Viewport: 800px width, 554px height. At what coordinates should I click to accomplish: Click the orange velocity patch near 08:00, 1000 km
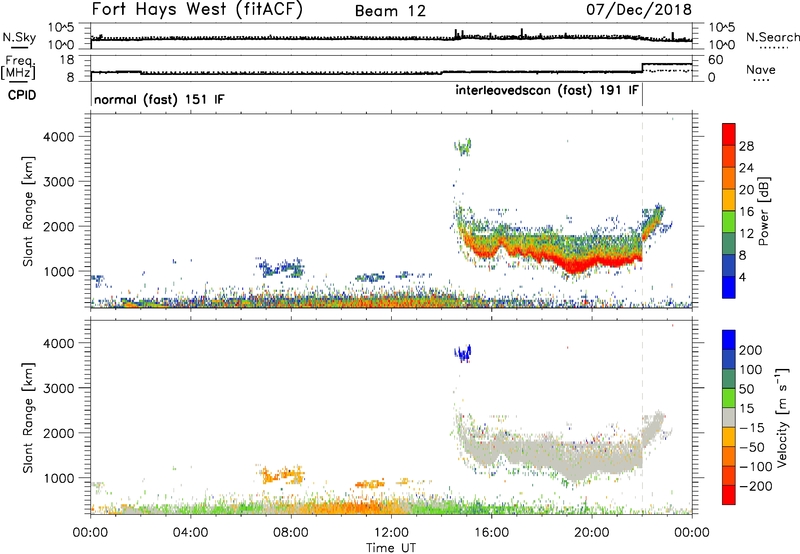pyautogui.click(x=282, y=475)
